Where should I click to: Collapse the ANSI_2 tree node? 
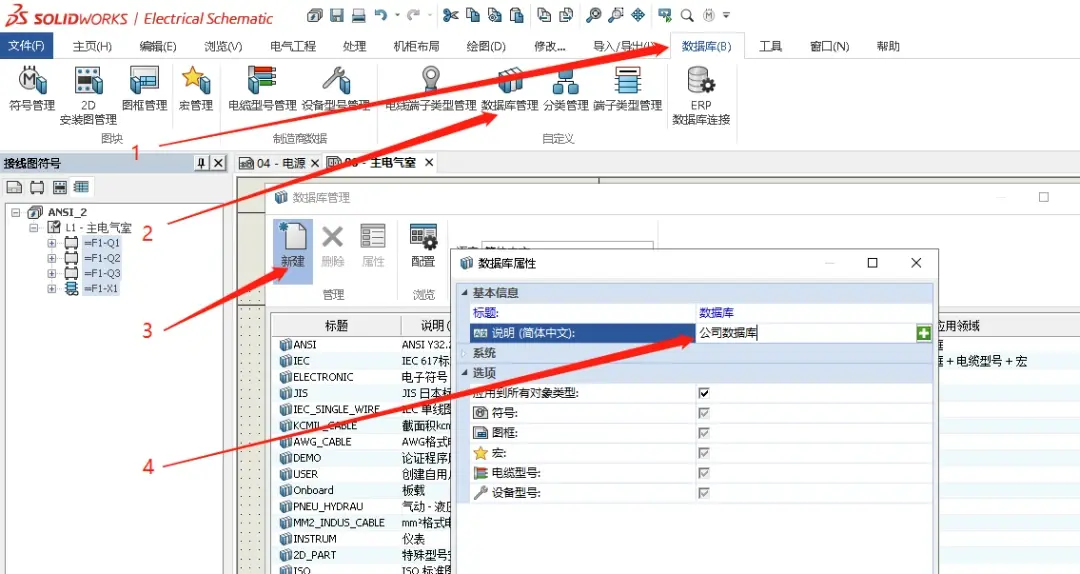15,212
